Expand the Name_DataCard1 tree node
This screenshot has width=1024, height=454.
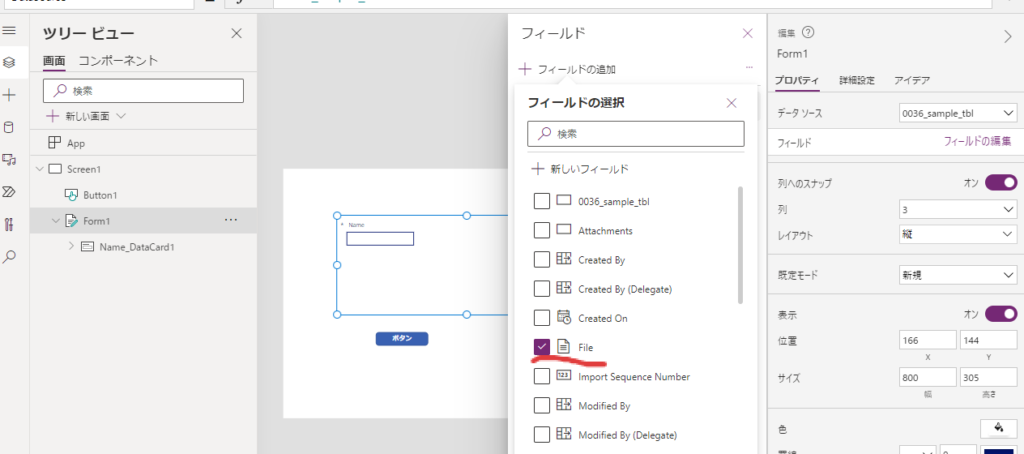coord(70,246)
